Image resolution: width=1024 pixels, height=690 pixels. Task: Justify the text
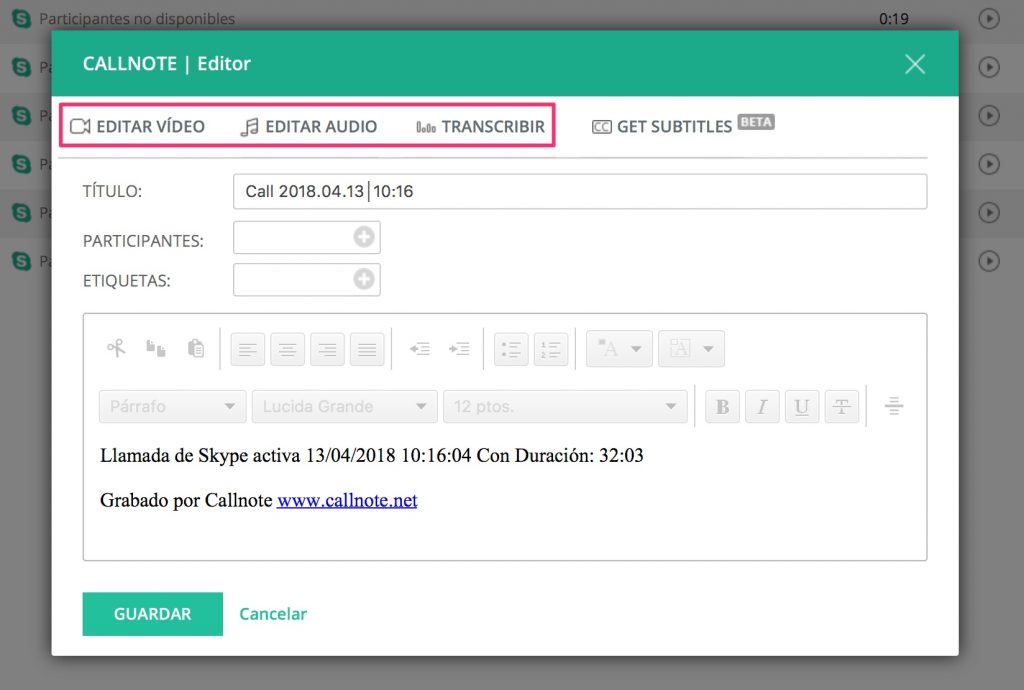(367, 349)
